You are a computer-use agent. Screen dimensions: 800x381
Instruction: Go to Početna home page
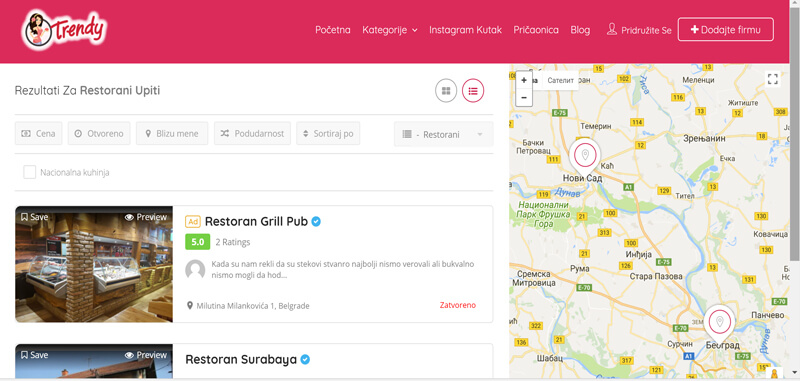333,30
